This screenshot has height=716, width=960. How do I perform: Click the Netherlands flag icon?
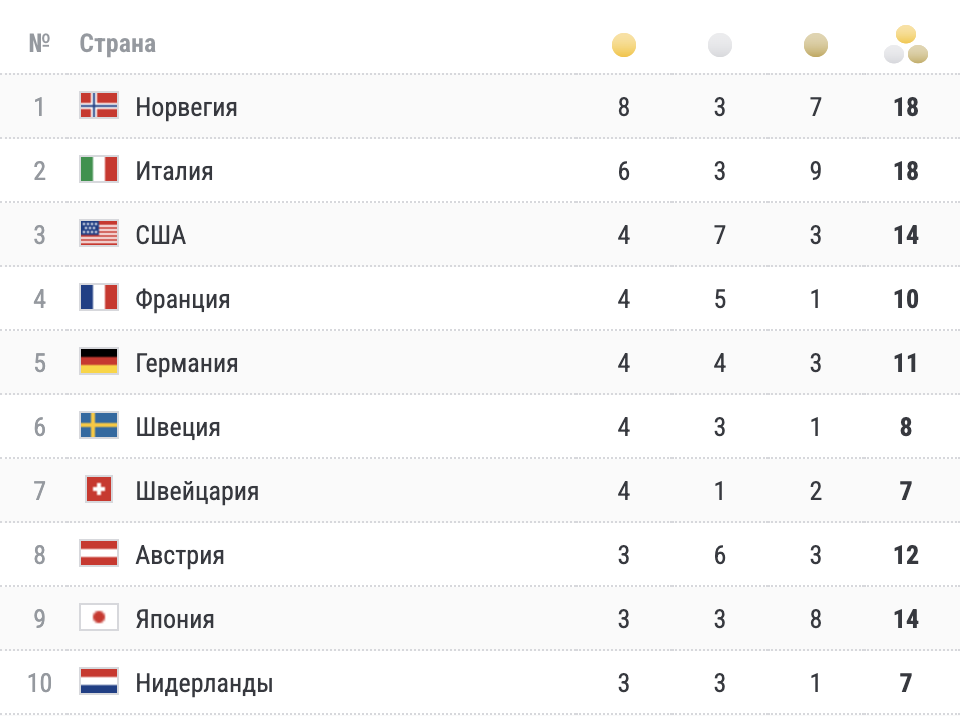[x=99, y=682]
